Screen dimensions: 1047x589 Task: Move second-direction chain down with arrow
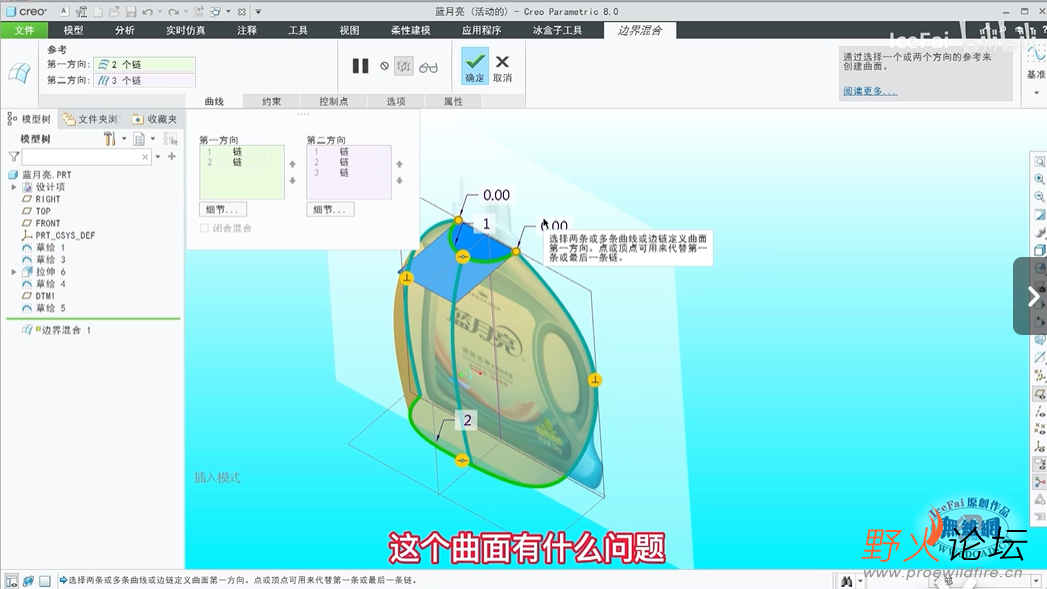(x=399, y=181)
